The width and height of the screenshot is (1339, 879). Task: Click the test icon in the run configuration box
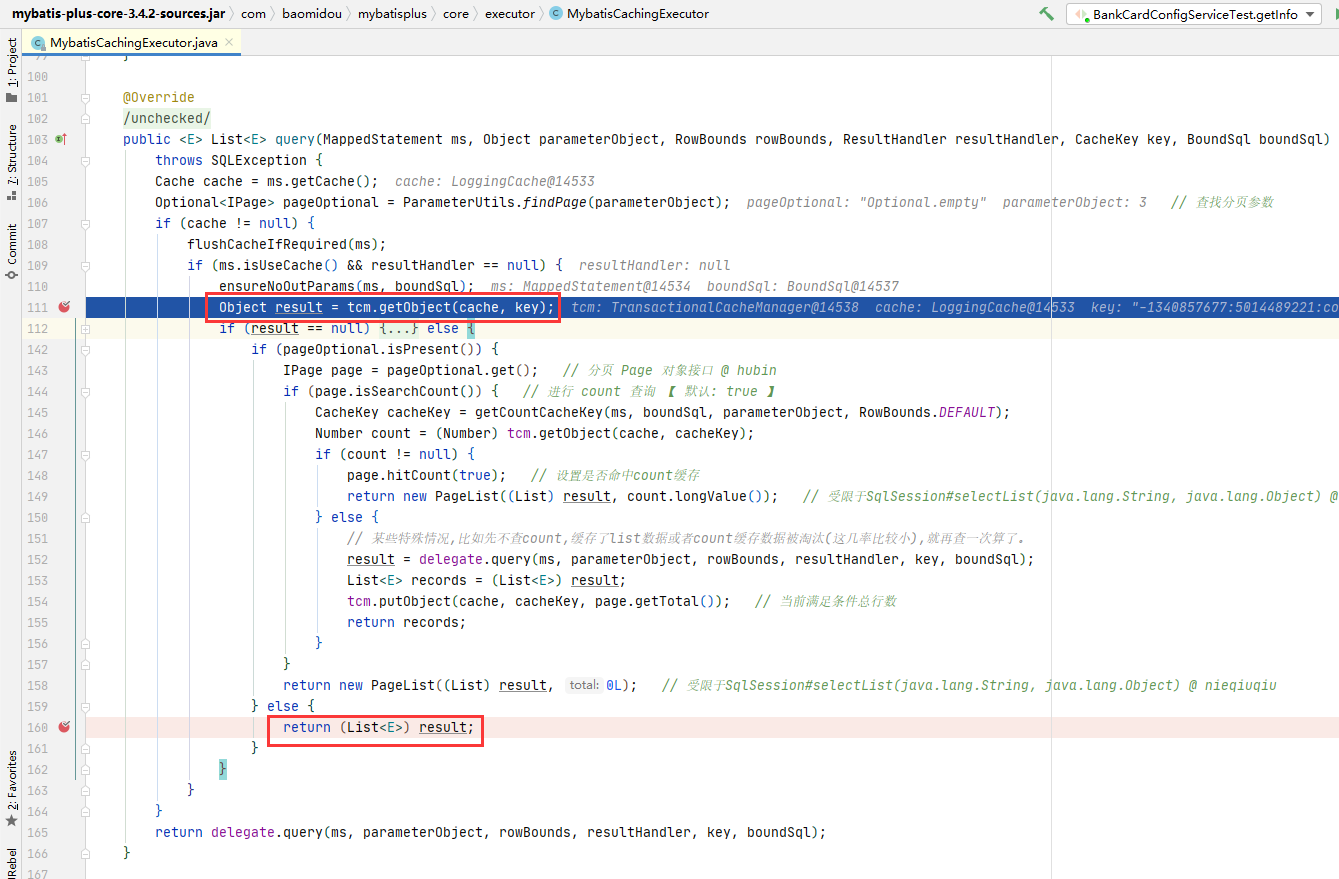(x=1080, y=14)
